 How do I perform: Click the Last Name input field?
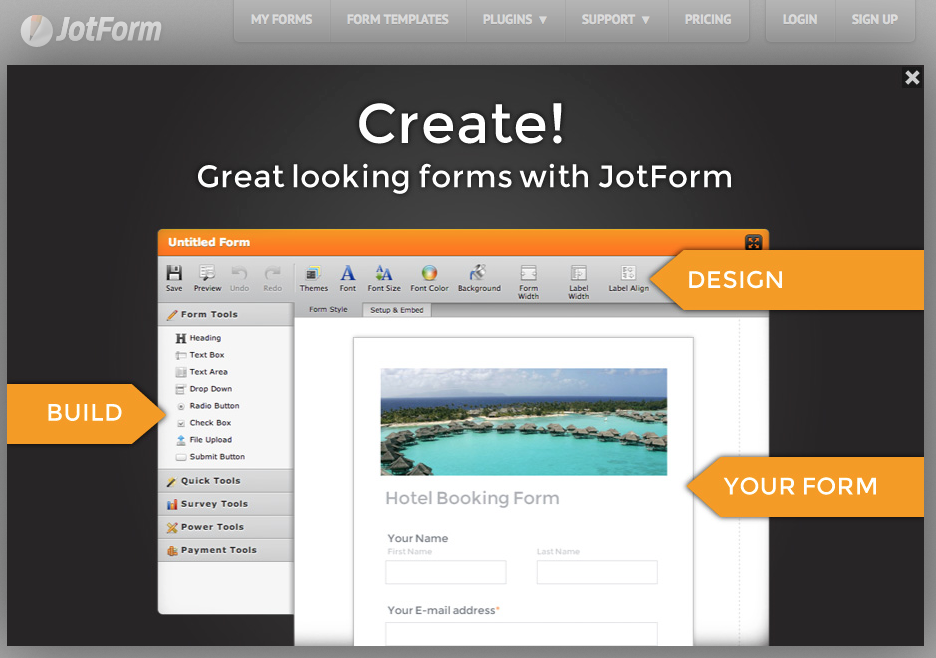pyautogui.click(x=597, y=572)
